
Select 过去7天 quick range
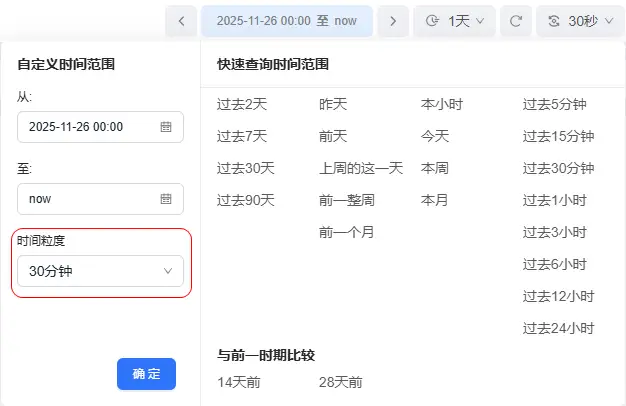tap(242, 137)
